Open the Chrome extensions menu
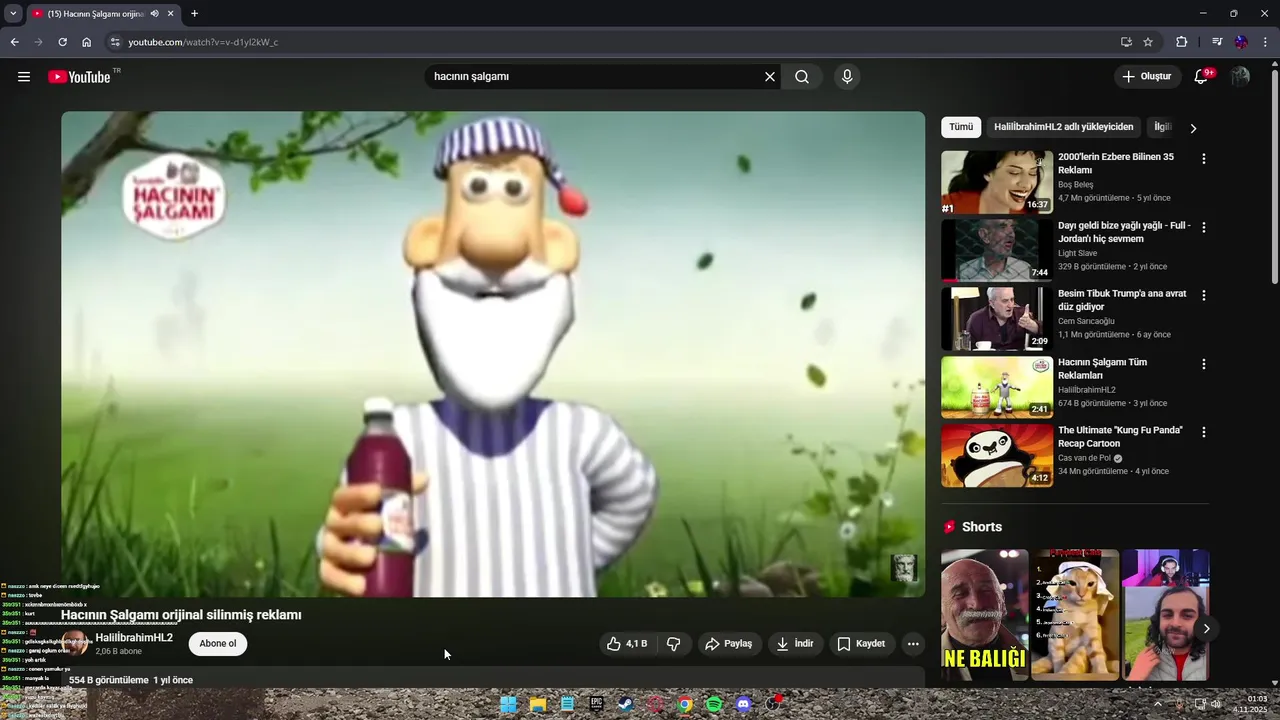This screenshot has height=720, width=1280. [1181, 42]
